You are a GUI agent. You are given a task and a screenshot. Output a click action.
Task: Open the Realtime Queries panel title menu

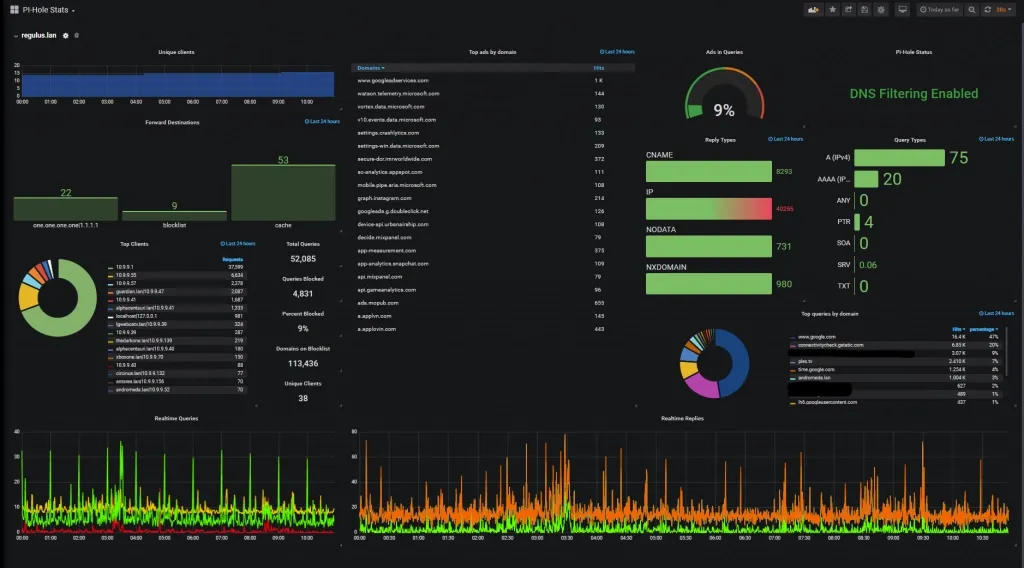(x=176, y=418)
